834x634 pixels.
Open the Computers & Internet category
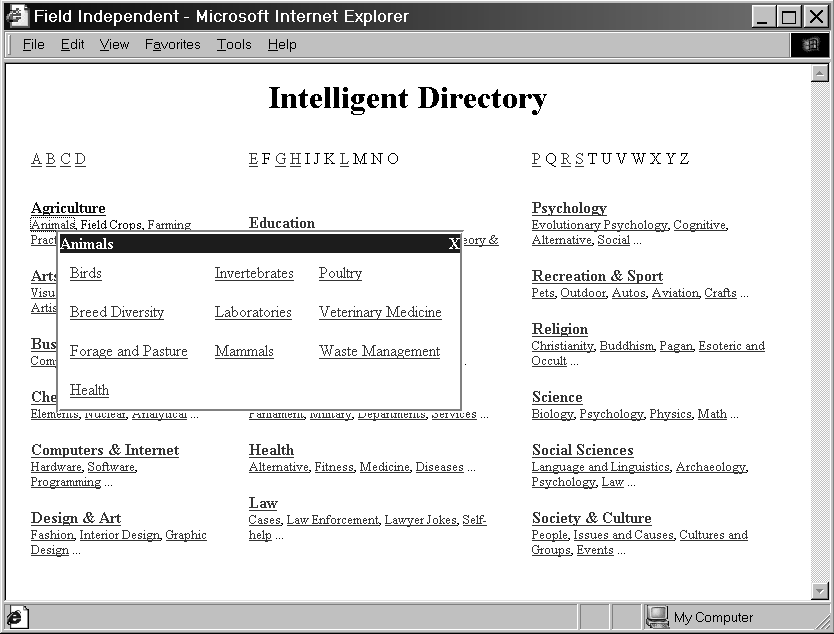105,450
